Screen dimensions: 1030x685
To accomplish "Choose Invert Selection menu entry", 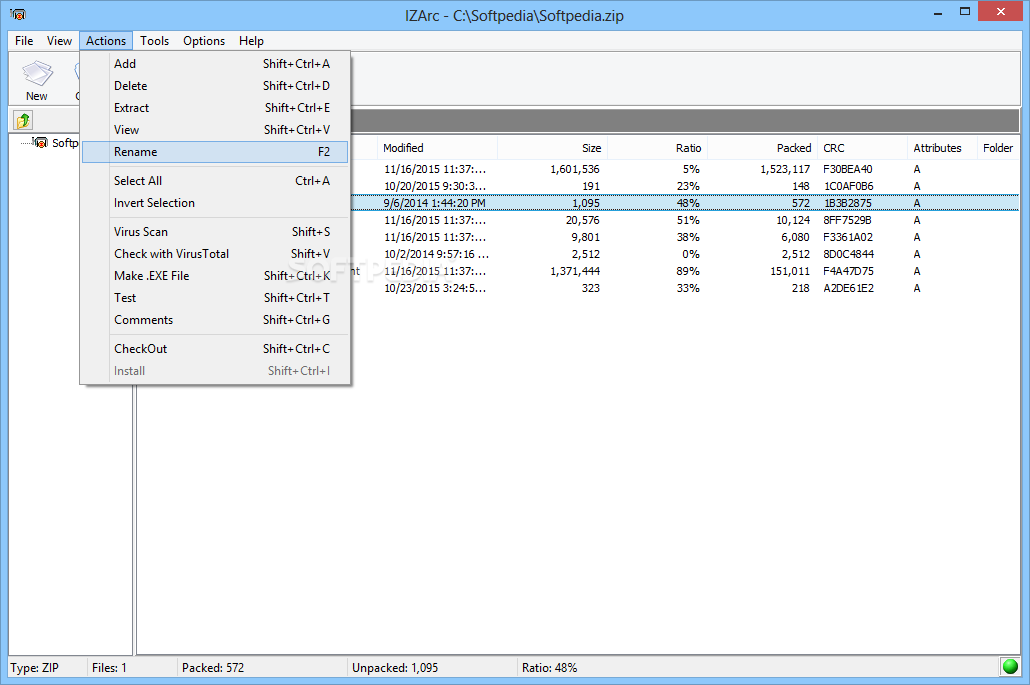I will pos(215,203).
